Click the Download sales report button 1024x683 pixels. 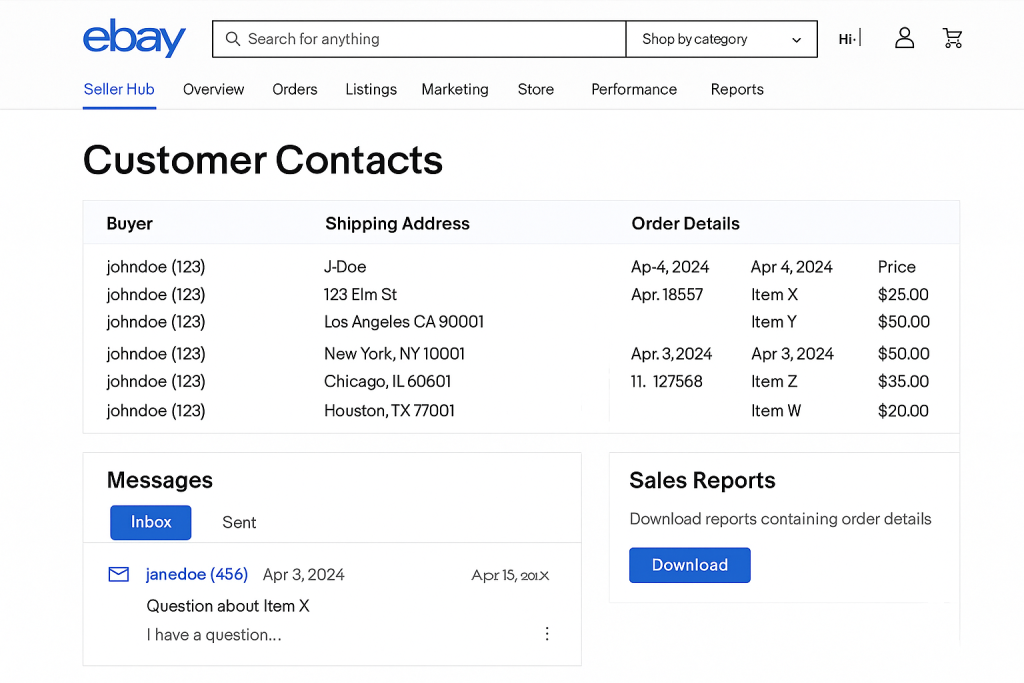(690, 565)
